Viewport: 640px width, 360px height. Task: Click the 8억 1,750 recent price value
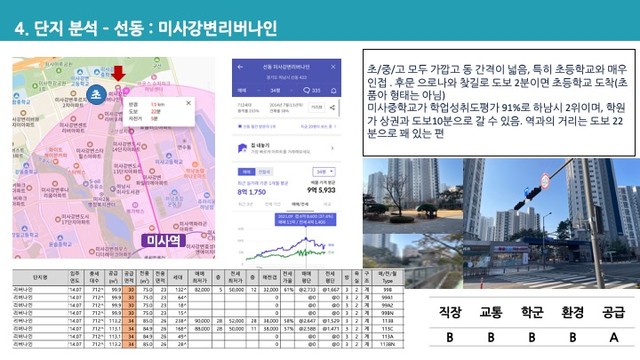click(251, 191)
